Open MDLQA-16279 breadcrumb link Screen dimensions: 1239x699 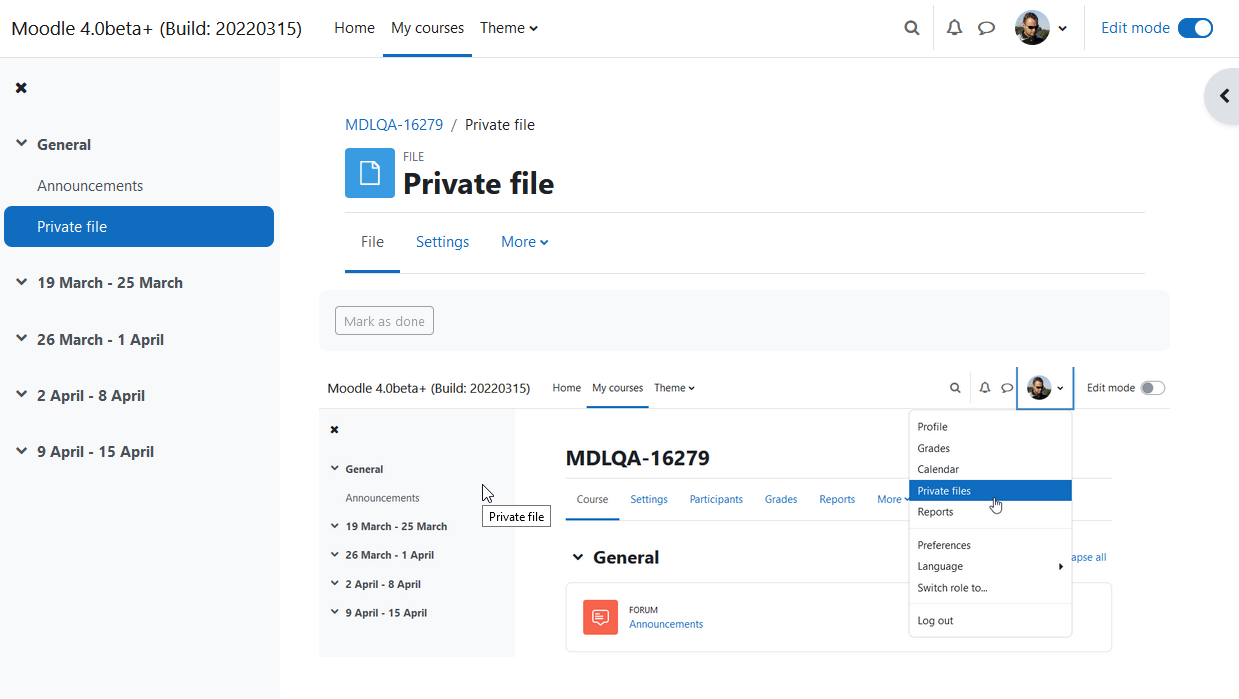point(394,125)
